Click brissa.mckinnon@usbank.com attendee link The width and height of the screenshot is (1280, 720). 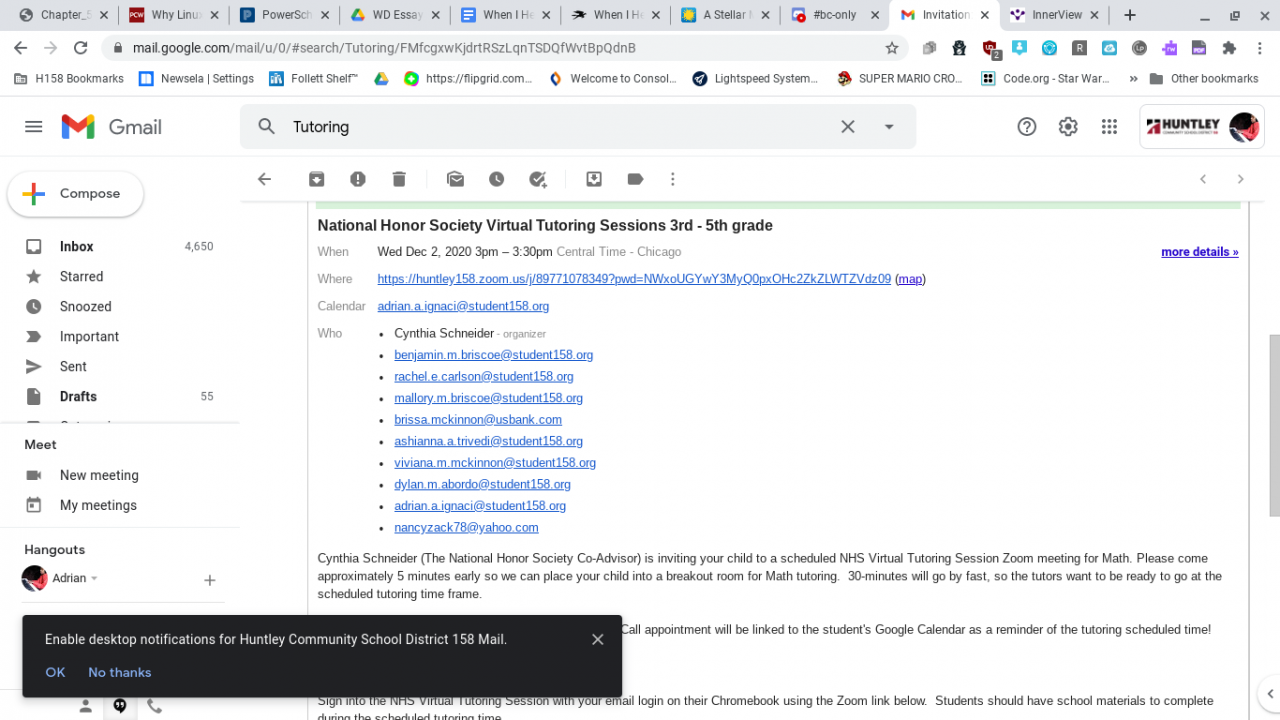coord(478,420)
